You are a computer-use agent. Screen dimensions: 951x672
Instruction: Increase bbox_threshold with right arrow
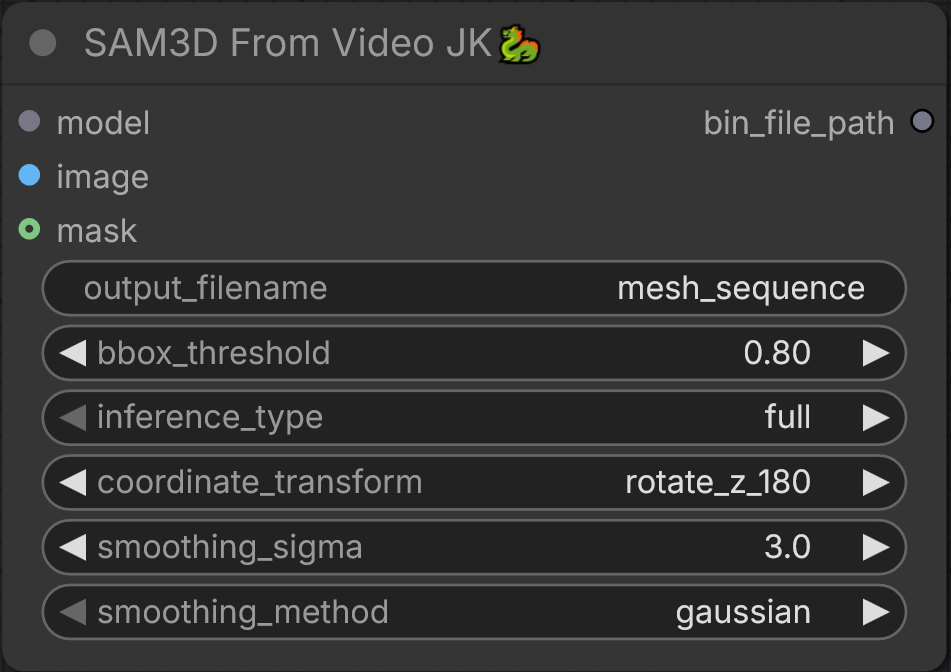pyautogui.click(x=876, y=353)
